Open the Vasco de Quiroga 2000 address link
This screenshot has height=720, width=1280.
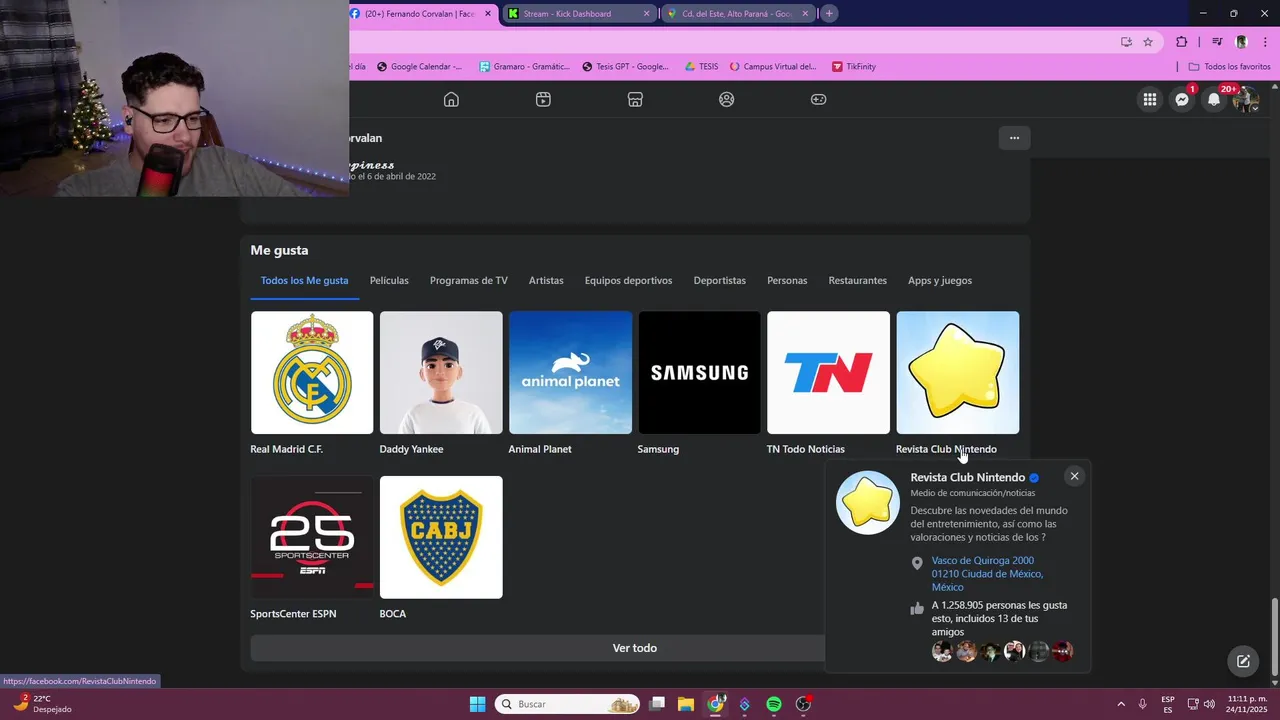(x=987, y=574)
